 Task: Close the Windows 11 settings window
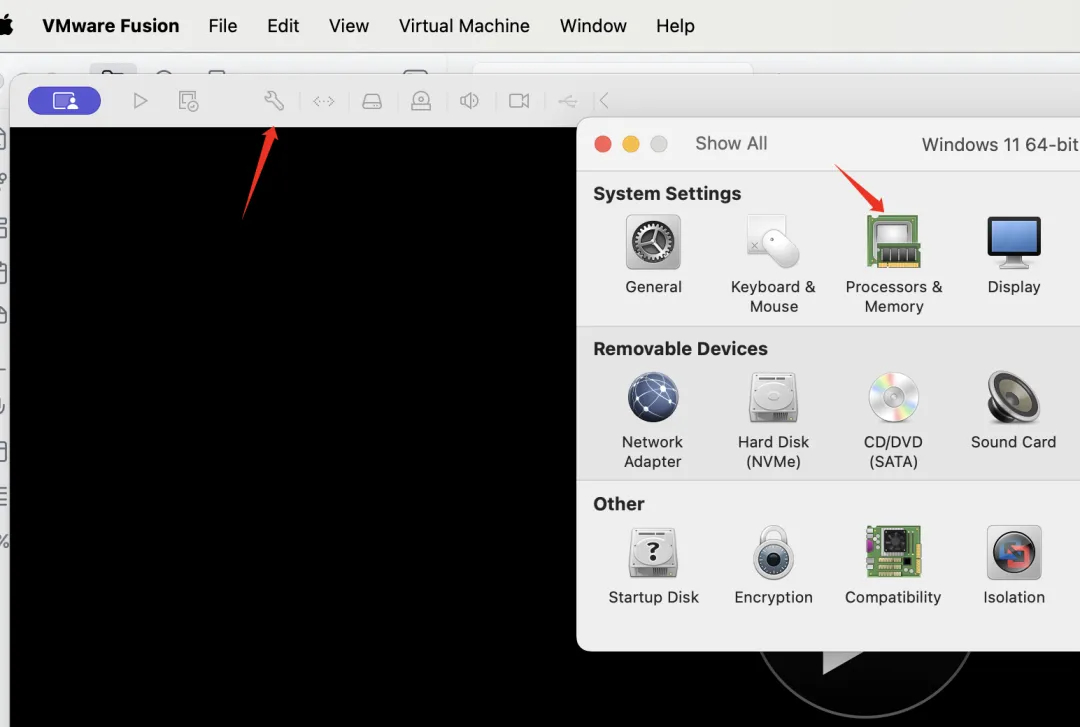(x=603, y=144)
